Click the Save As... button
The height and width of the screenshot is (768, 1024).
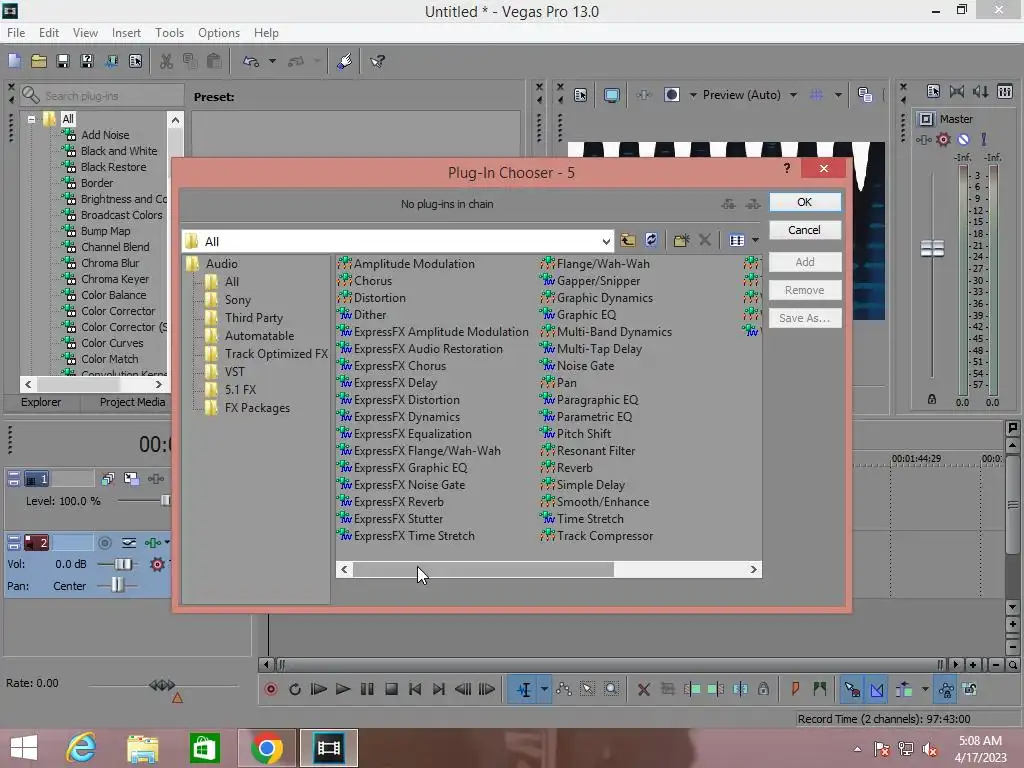(805, 318)
